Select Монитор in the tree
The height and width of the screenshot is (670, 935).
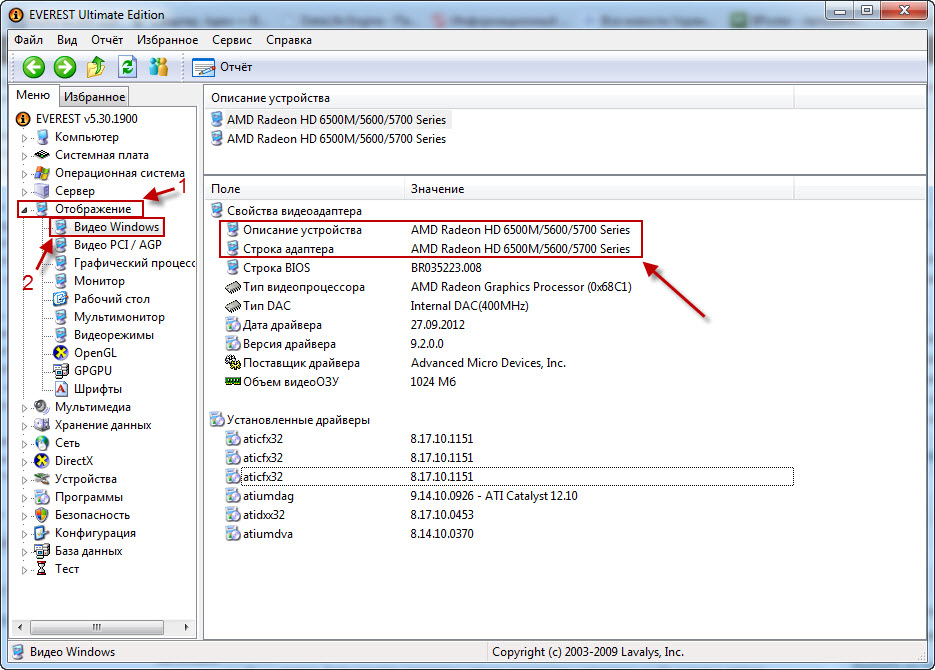(x=99, y=281)
